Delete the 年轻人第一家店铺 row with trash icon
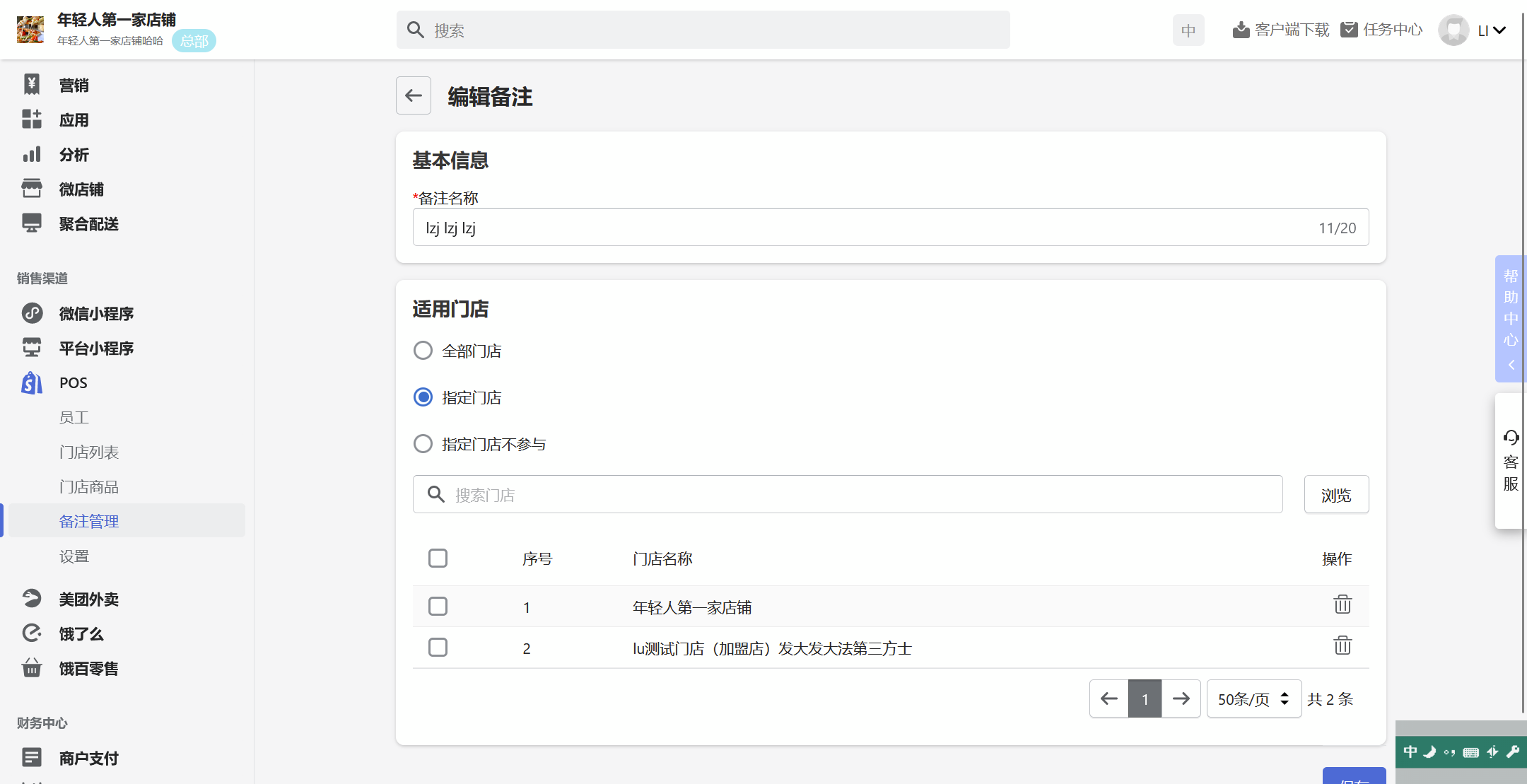The image size is (1527, 784). click(1342, 605)
